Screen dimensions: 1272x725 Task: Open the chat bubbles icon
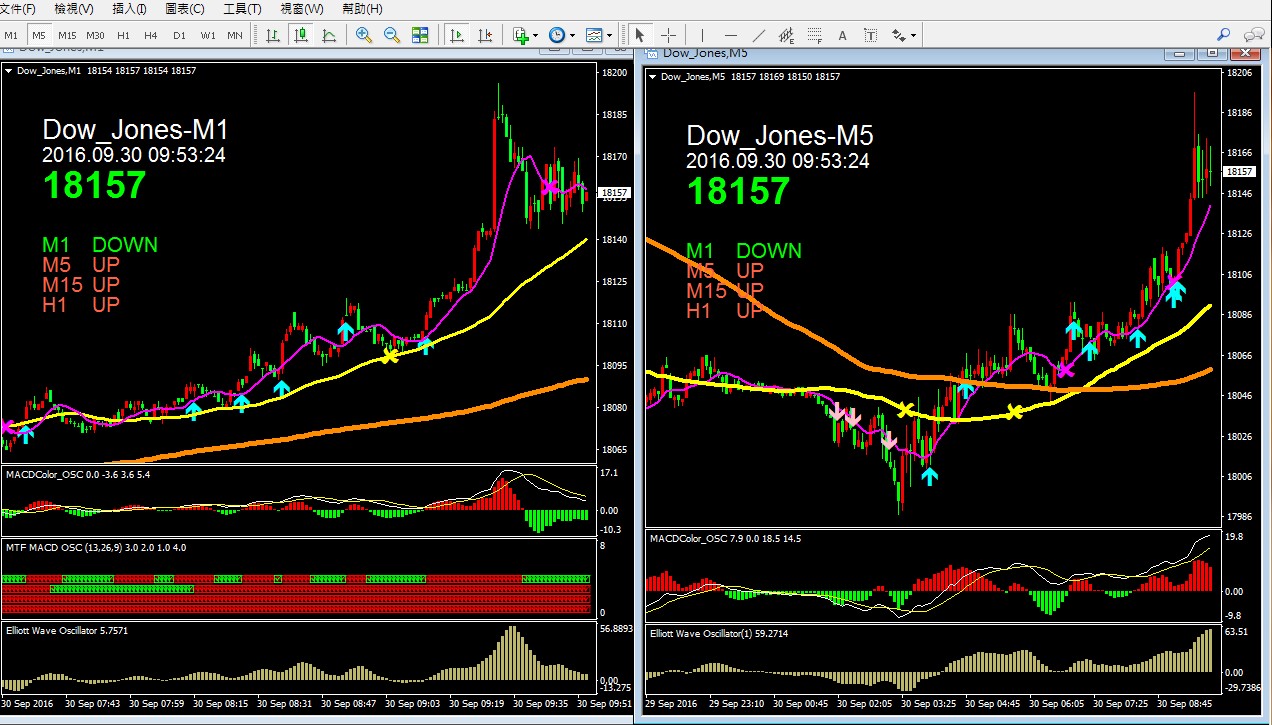1252,35
